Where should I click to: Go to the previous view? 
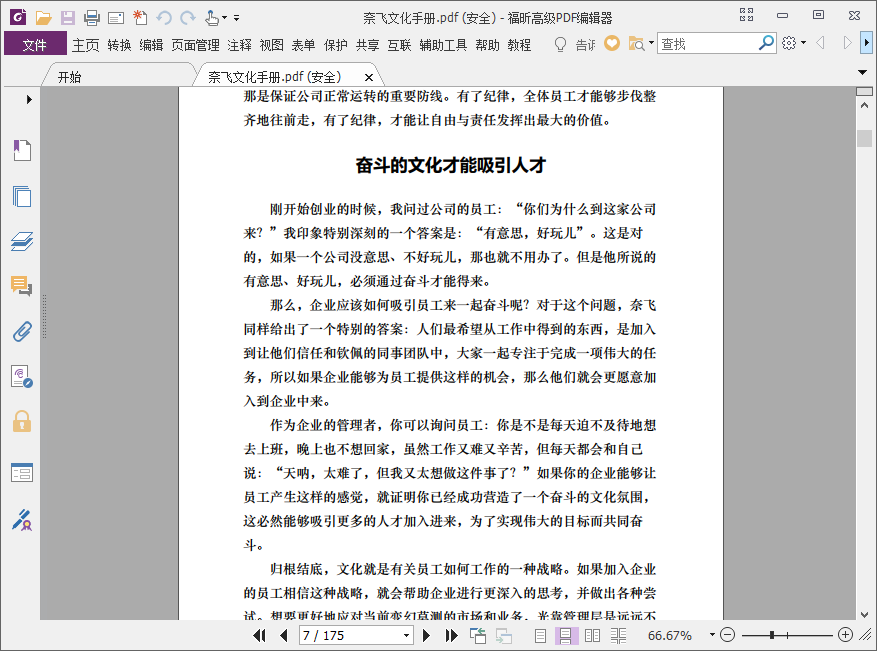click(478, 635)
